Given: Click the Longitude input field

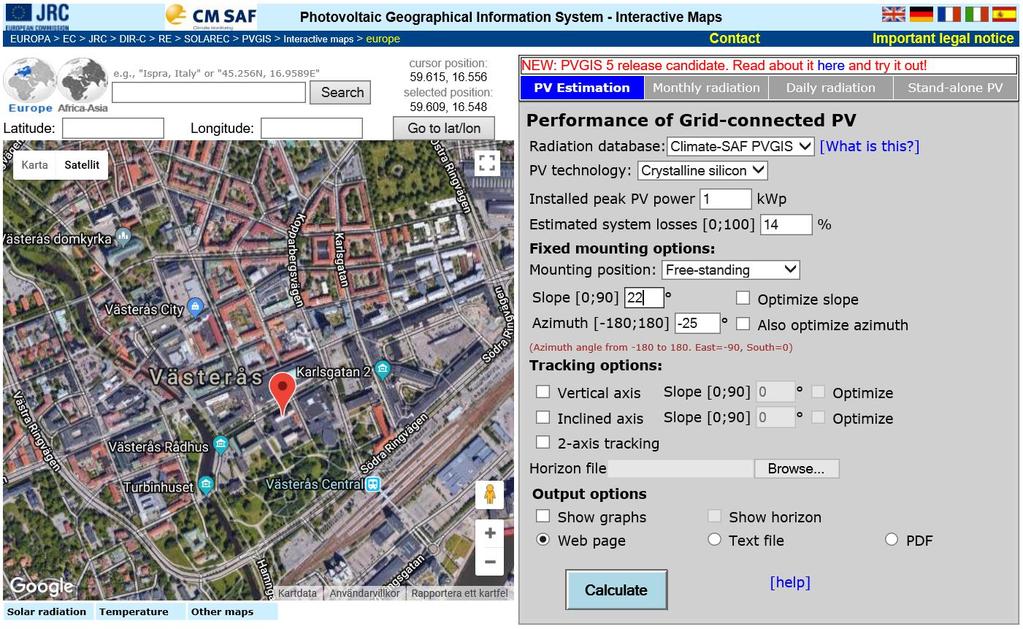Looking at the screenshot, I should point(312,128).
